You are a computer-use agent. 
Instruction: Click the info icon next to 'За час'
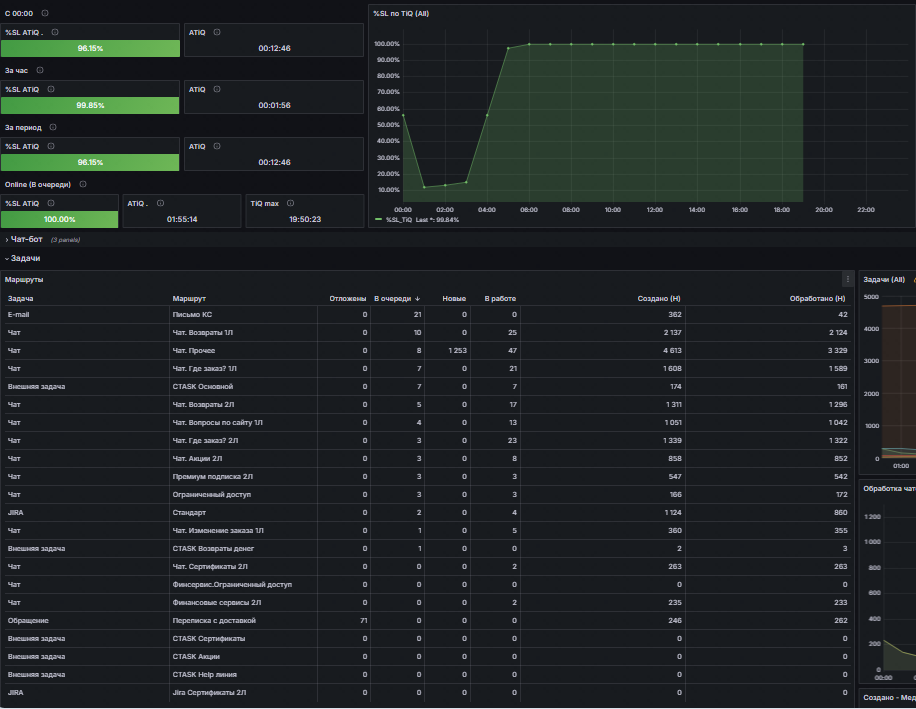[x=40, y=70]
